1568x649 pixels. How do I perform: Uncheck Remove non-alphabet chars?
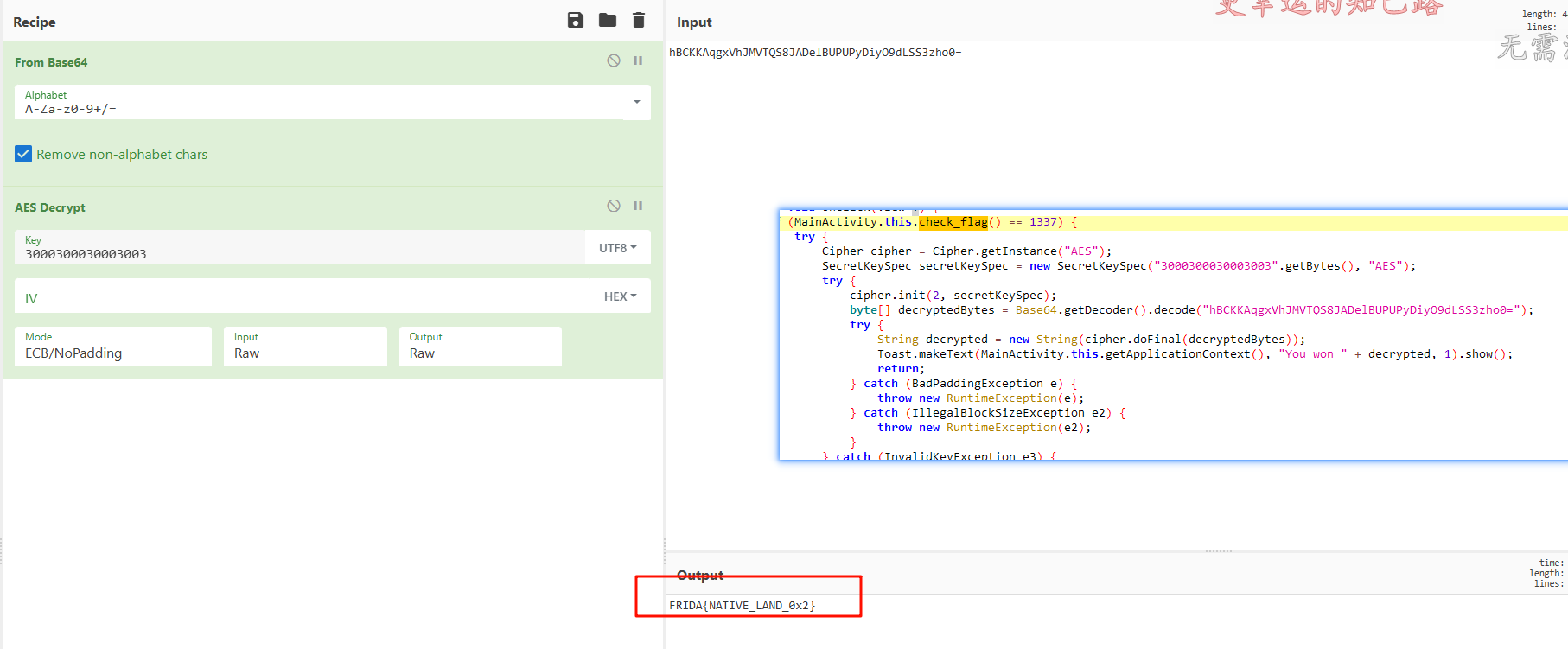pos(23,154)
